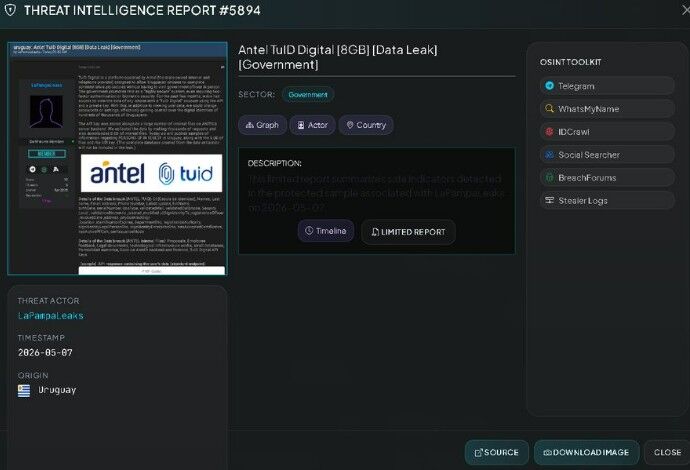Open the BreachForums tool

click(607, 177)
